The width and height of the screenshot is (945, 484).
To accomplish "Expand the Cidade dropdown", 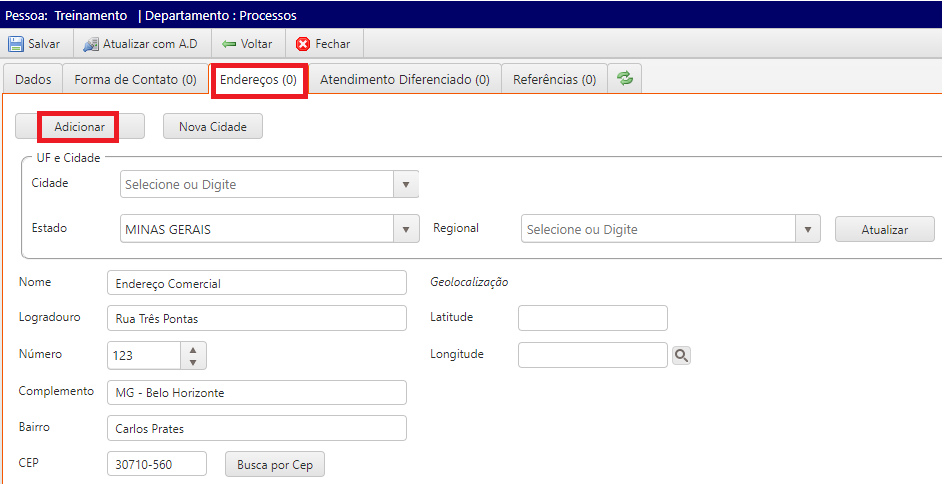I will pos(406,185).
